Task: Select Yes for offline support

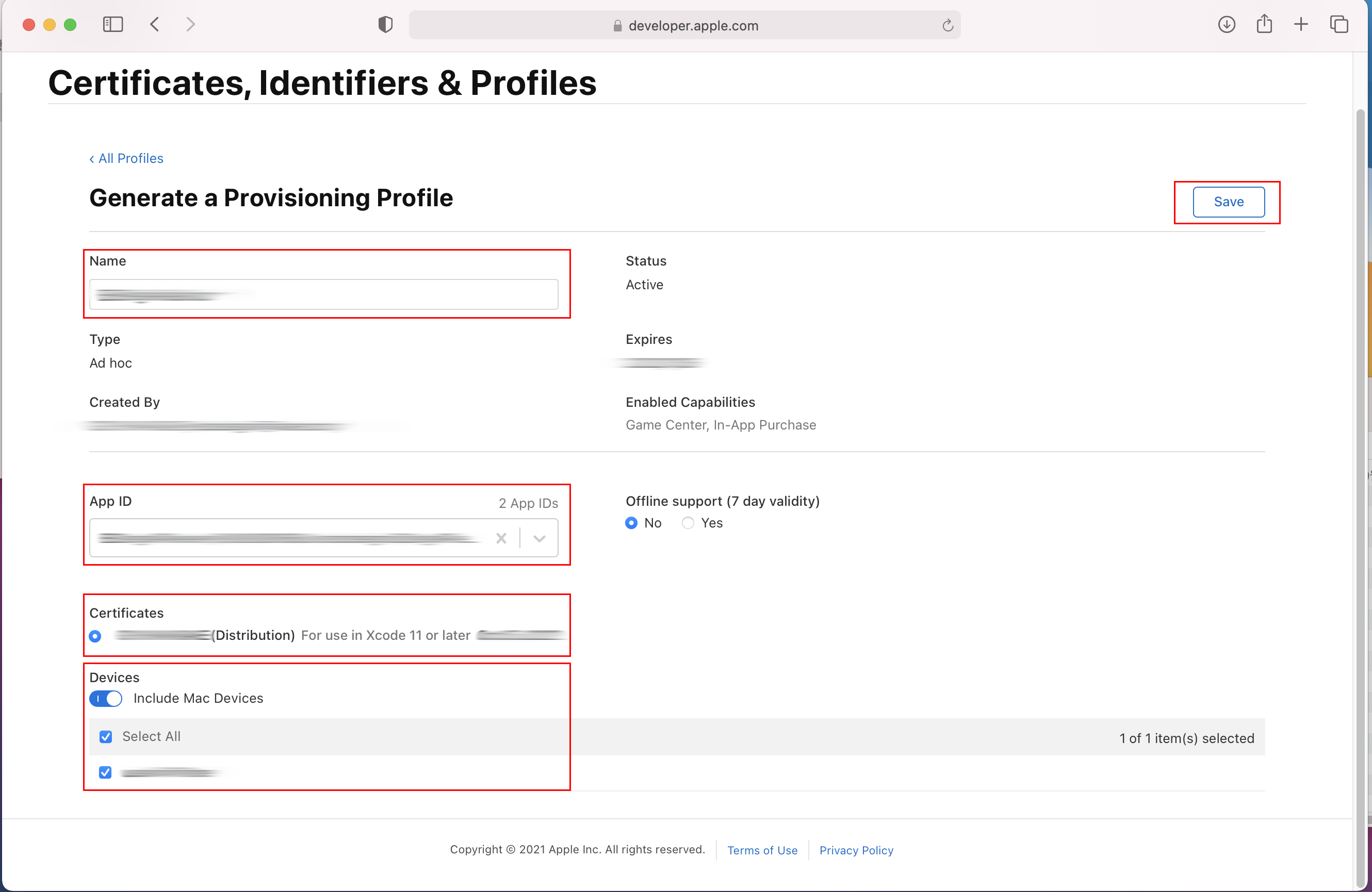Action: tap(688, 523)
